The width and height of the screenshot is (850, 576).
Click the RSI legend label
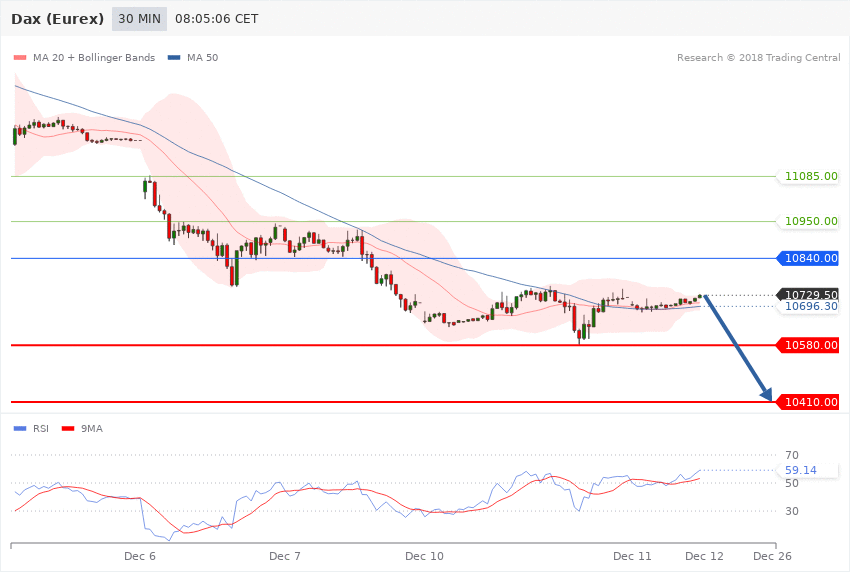[x=41, y=429]
